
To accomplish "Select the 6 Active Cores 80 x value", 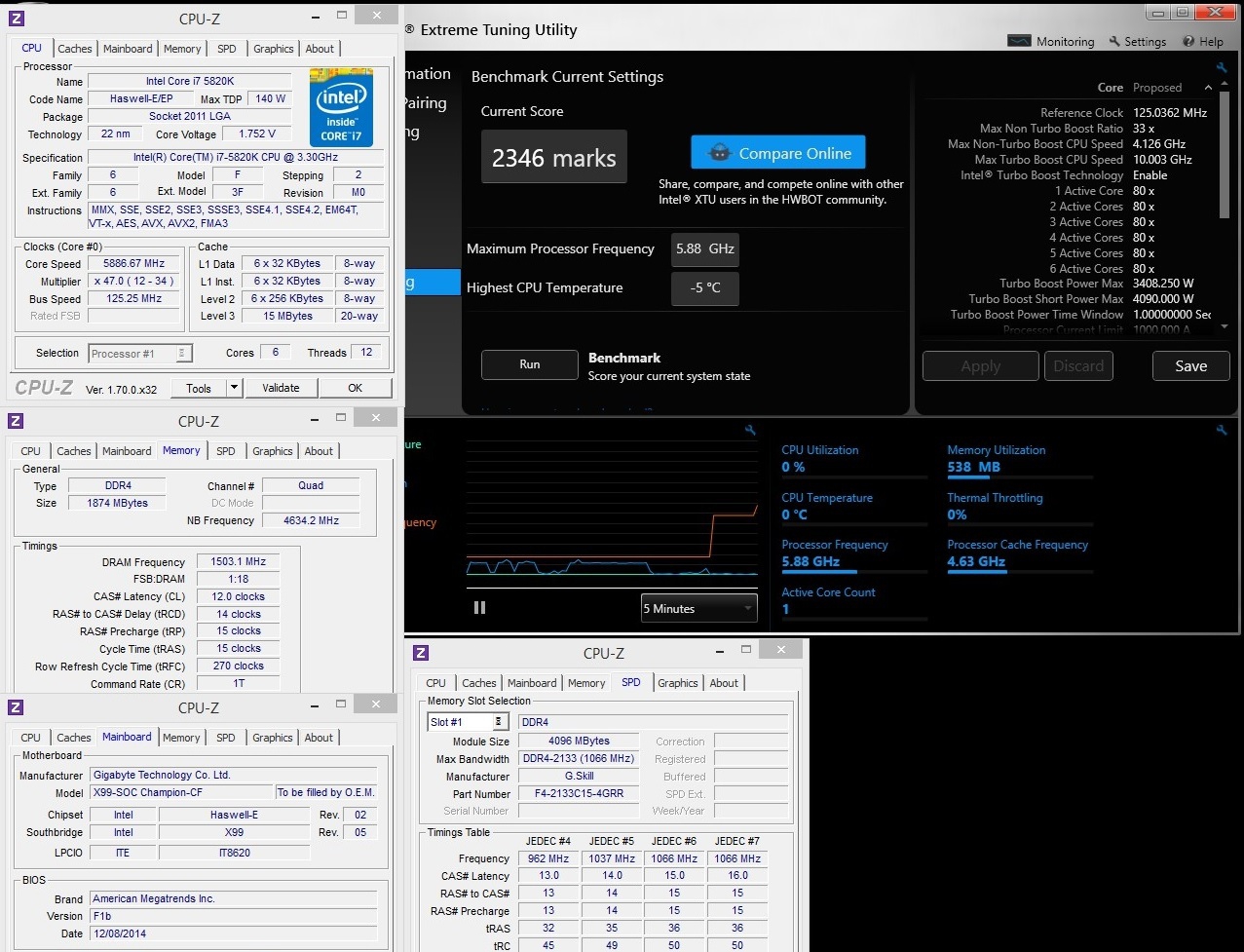I will point(1144,269).
